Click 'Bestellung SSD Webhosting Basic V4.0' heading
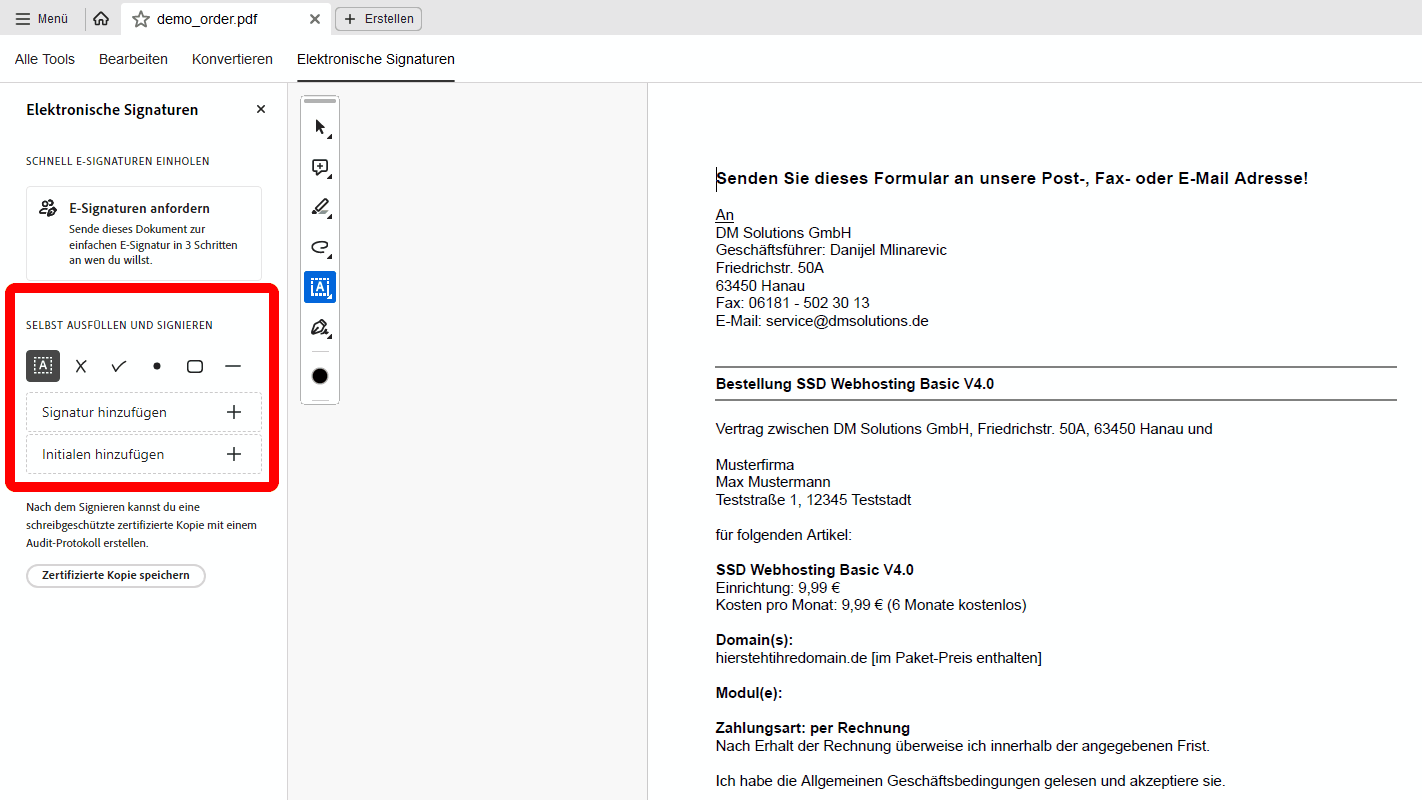This screenshot has height=800, width=1422. 855,384
